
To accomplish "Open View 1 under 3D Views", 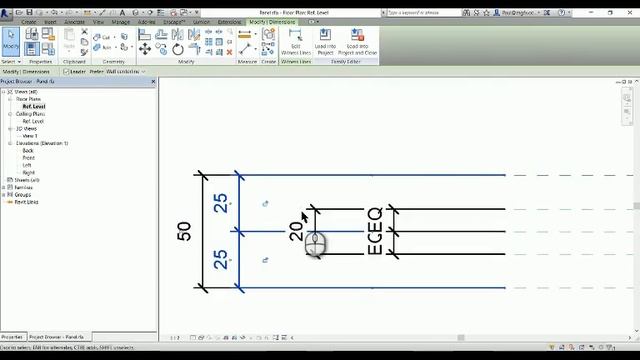I will (x=30, y=136).
